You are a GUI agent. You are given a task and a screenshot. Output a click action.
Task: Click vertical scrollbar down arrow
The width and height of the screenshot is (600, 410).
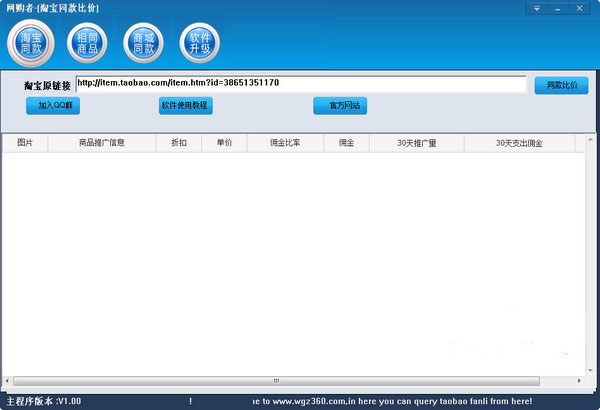coord(590,370)
